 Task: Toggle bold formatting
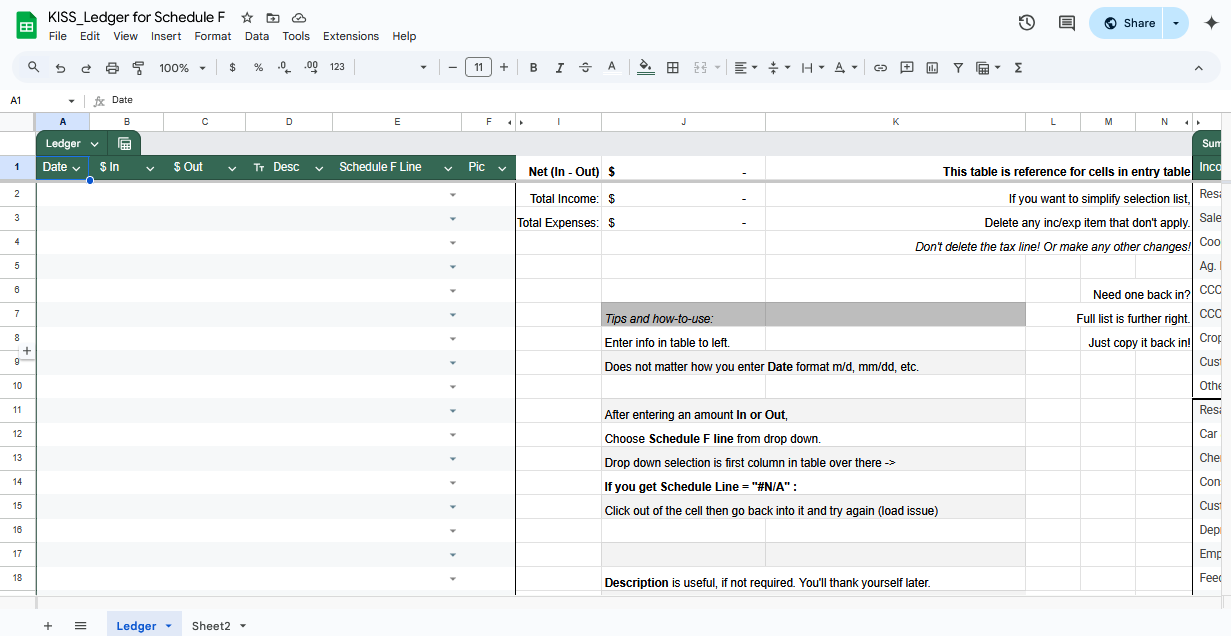point(534,68)
